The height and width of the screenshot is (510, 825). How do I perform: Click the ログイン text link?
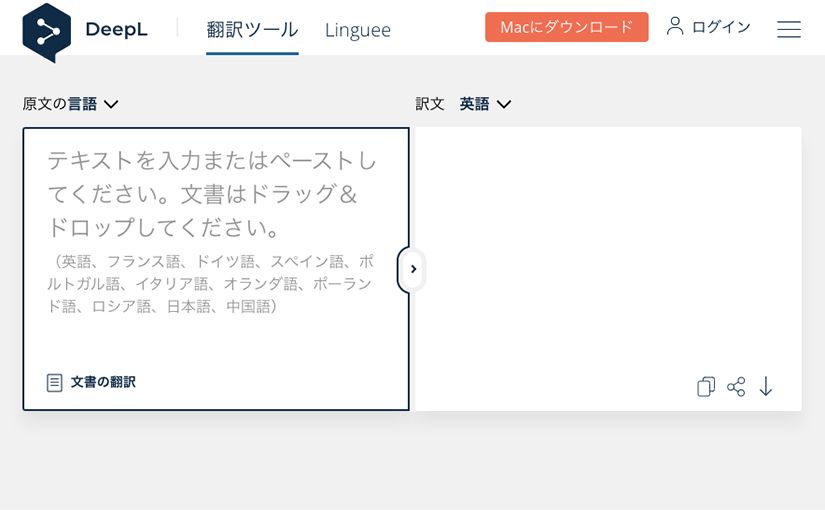tap(721, 27)
